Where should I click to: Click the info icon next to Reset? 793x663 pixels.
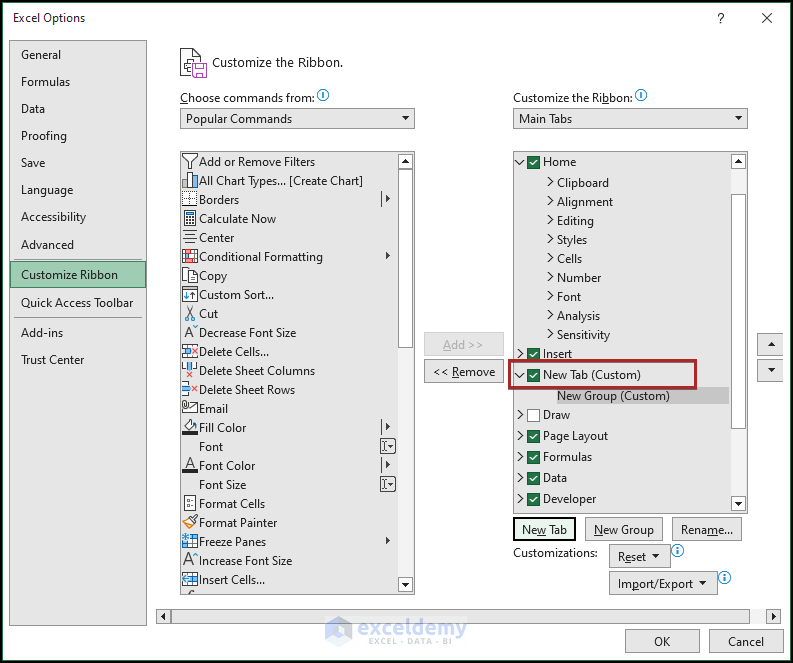click(x=678, y=550)
